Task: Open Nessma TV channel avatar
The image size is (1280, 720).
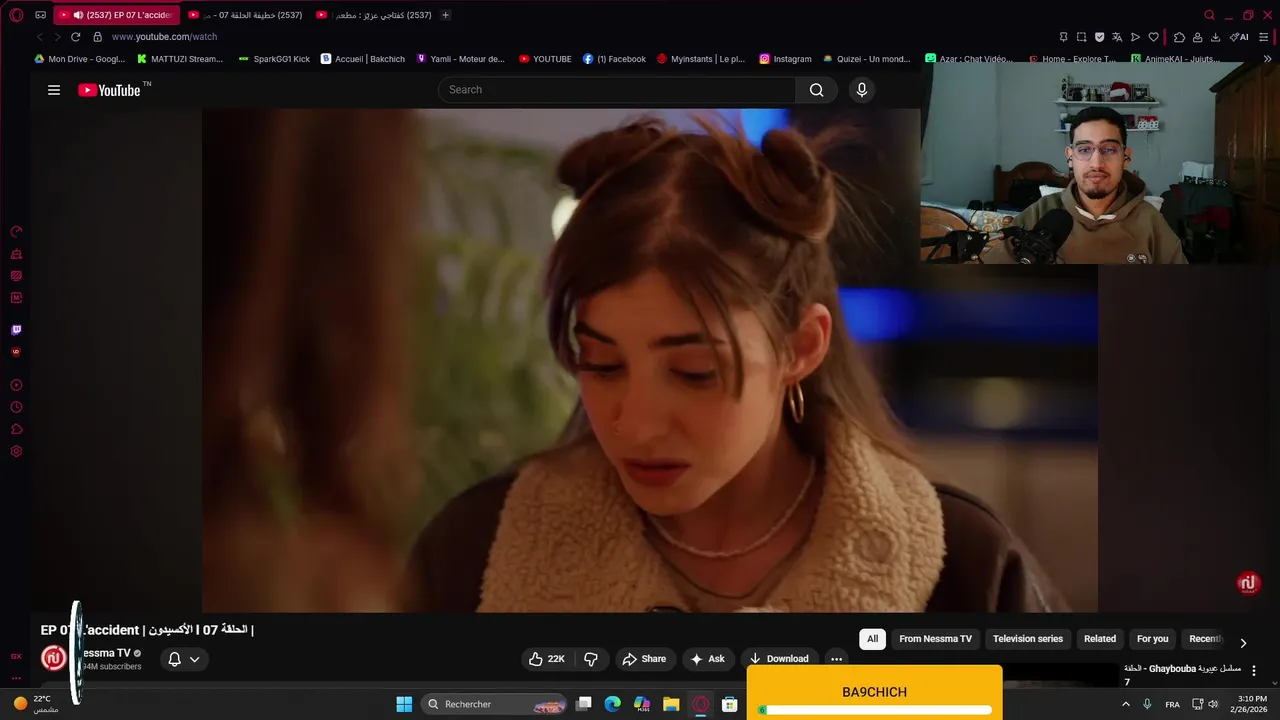Action: (x=54, y=658)
